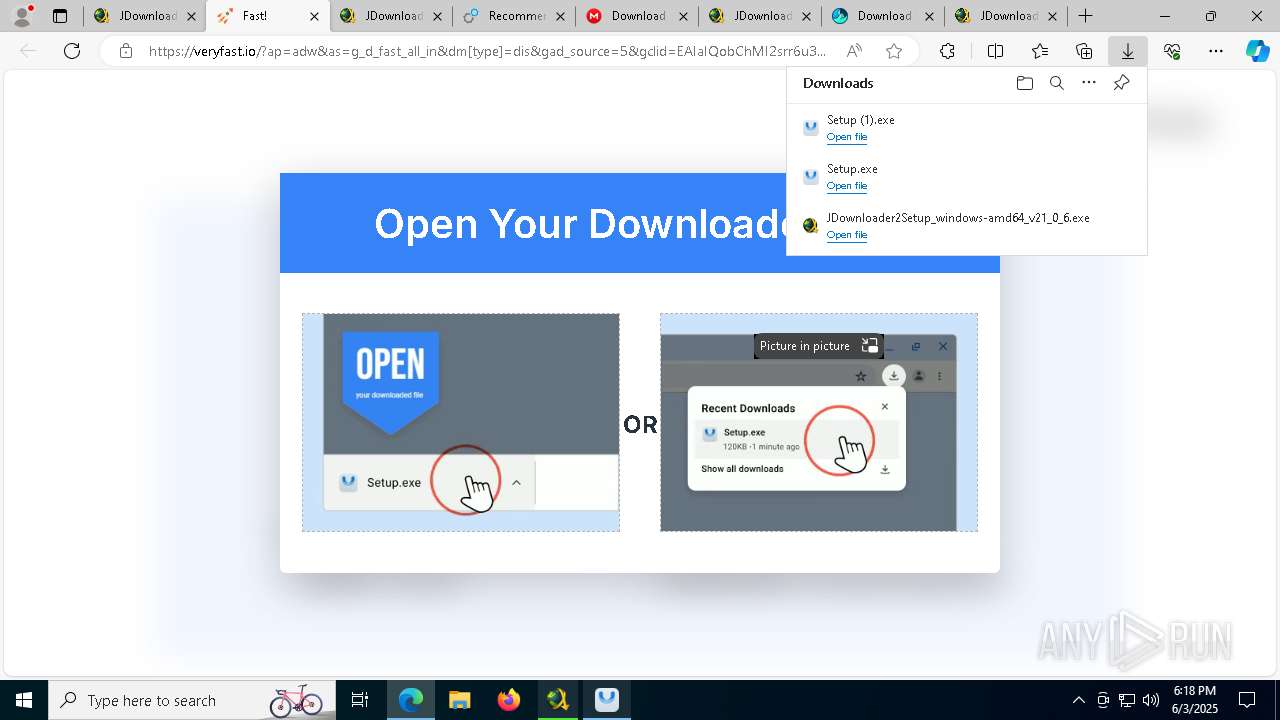Open Microsoft Edge from taskbar
1280x720 pixels.
click(x=411, y=700)
